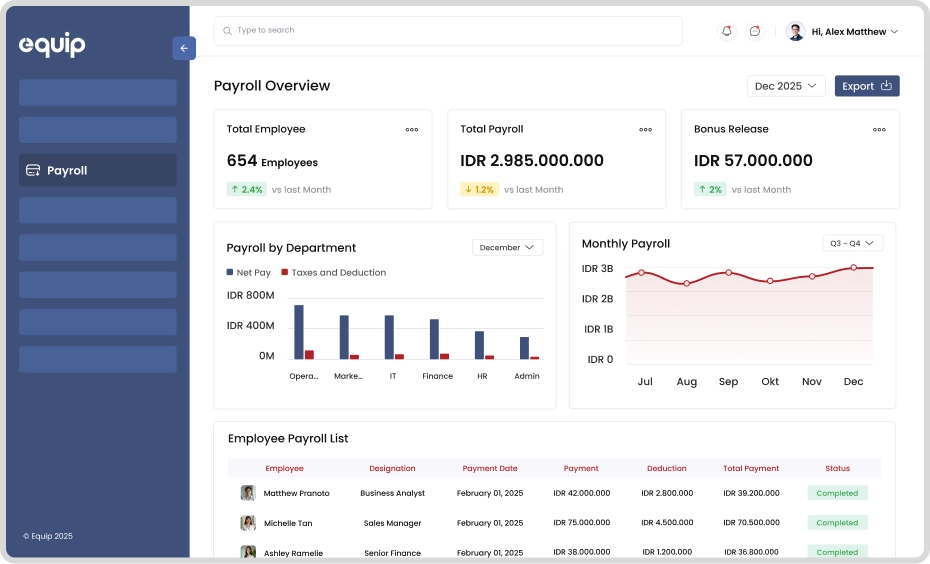Click Alex Matthew's profile avatar
The image size is (930, 564).
796,31
